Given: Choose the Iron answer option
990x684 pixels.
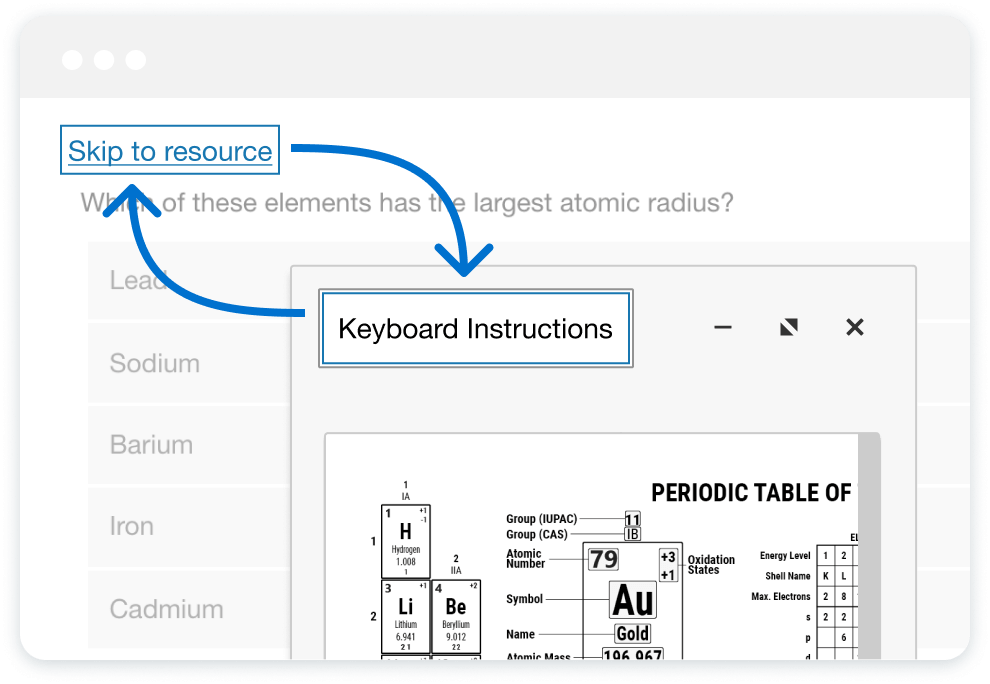Looking at the screenshot, I should [x=189, y=526].
